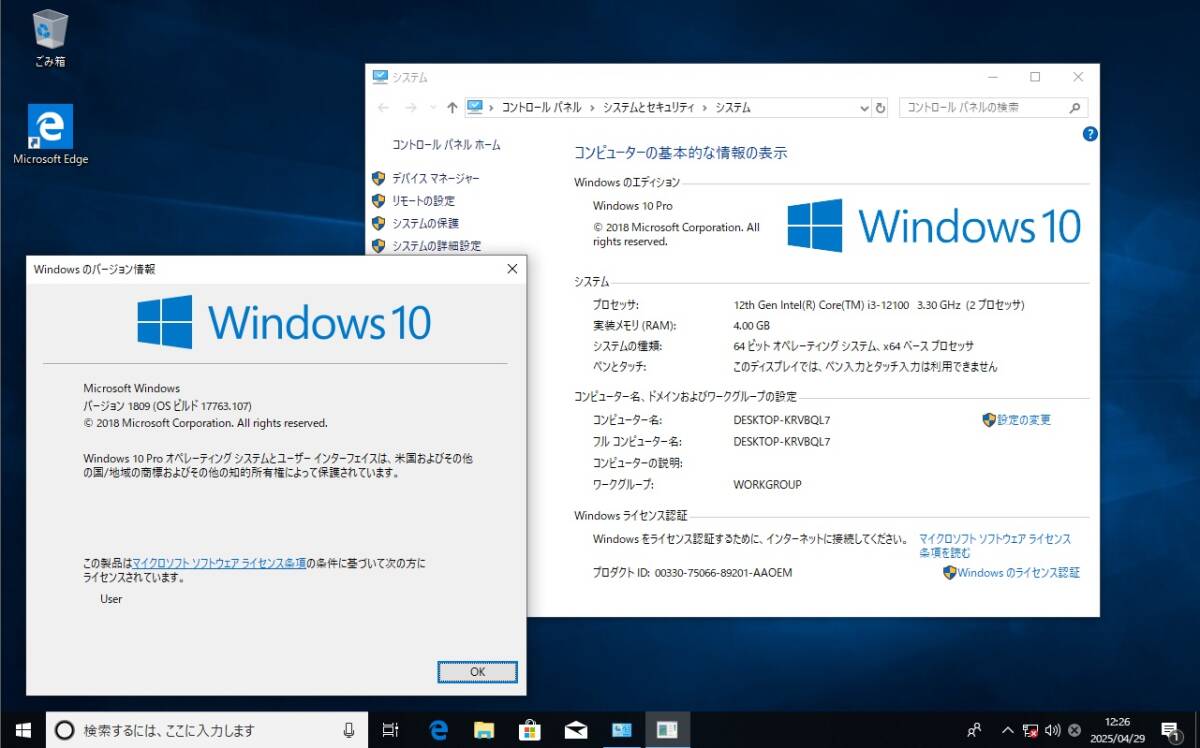This screenshot has height=748, width=1200.
Task: Click the magnifier icon in control panel search
Action: tap(1075, 108)
